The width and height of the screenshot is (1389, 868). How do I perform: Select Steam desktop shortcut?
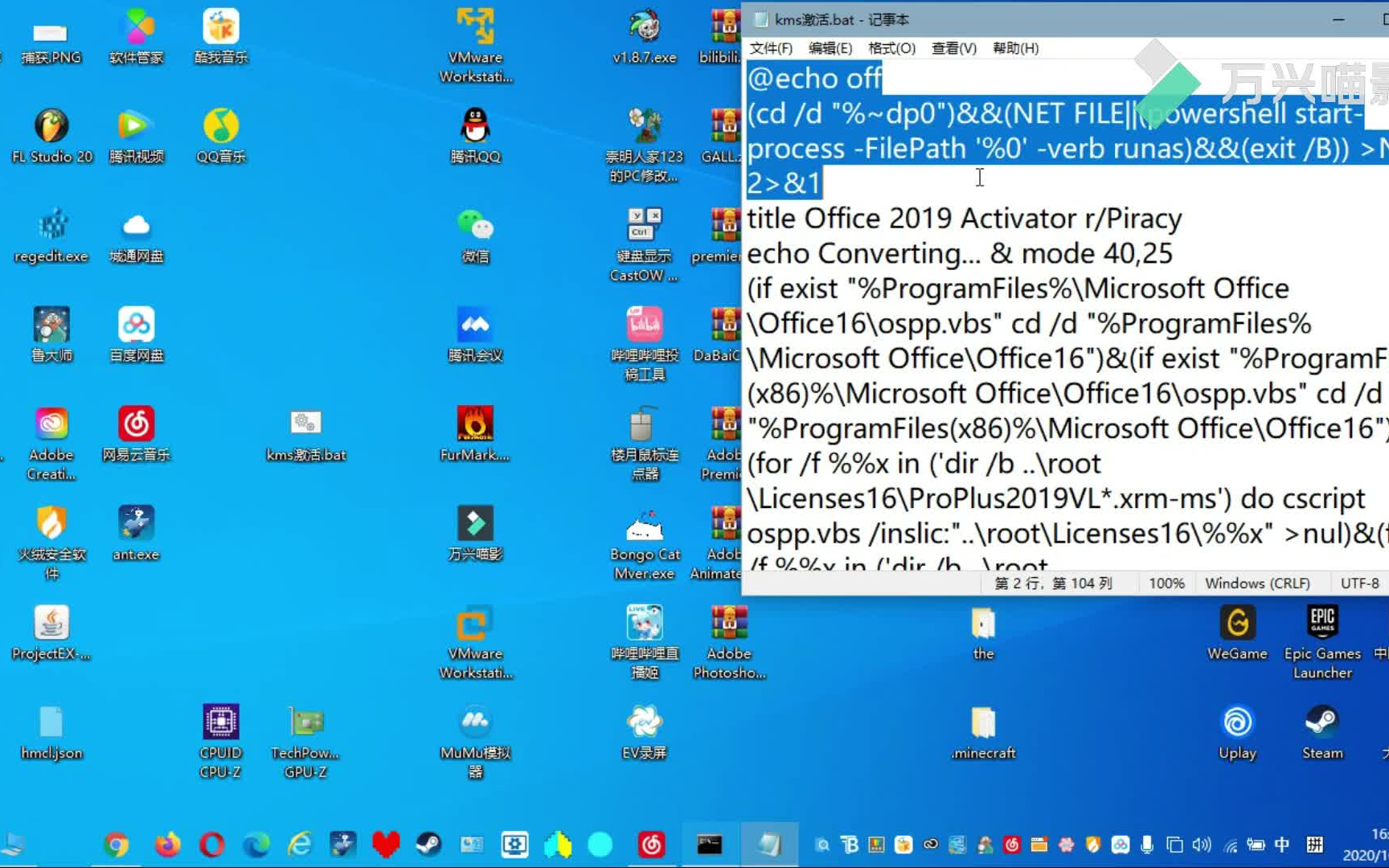click(1322, 732)
